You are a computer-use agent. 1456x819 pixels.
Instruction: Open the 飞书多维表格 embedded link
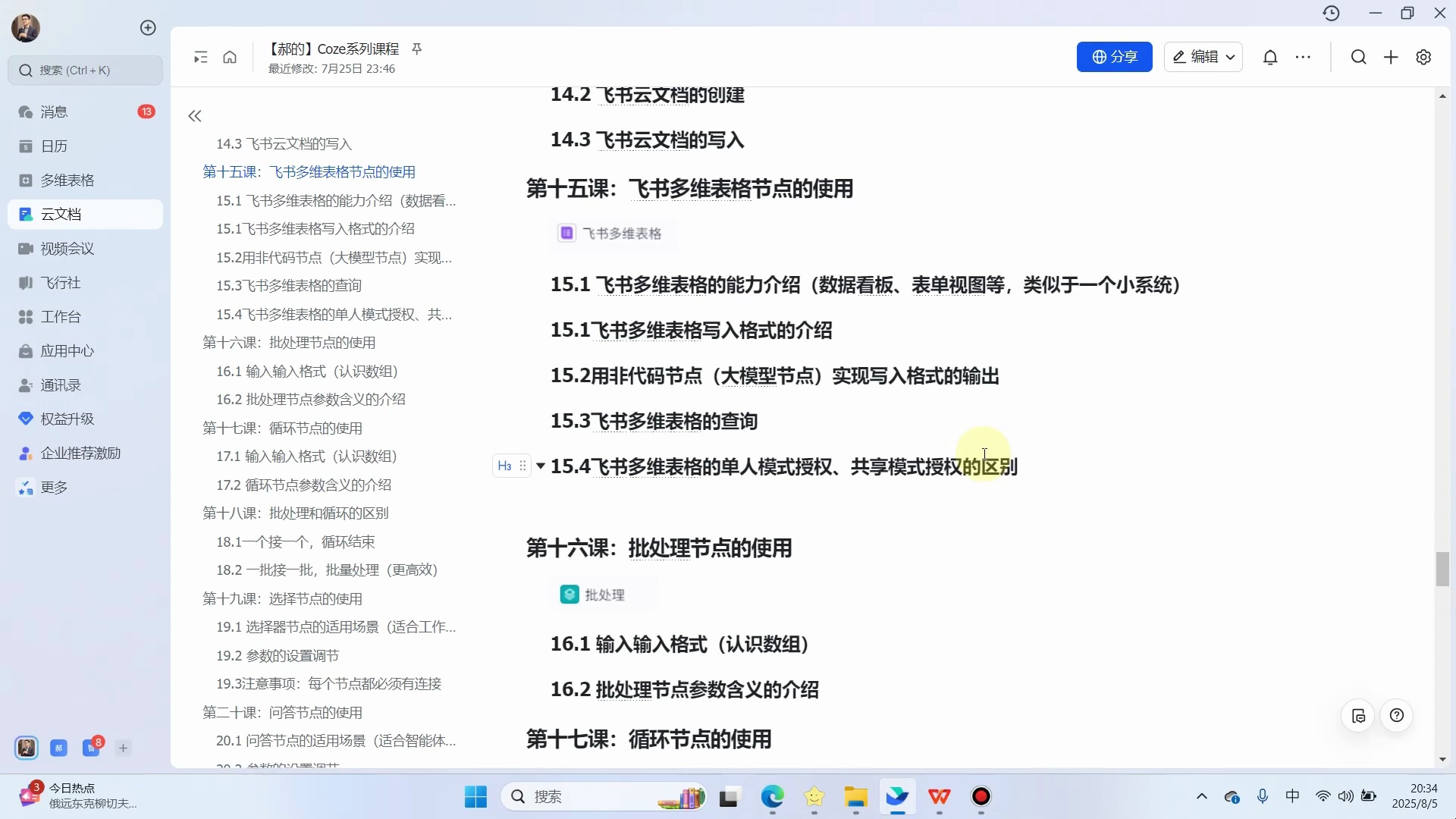613,234
